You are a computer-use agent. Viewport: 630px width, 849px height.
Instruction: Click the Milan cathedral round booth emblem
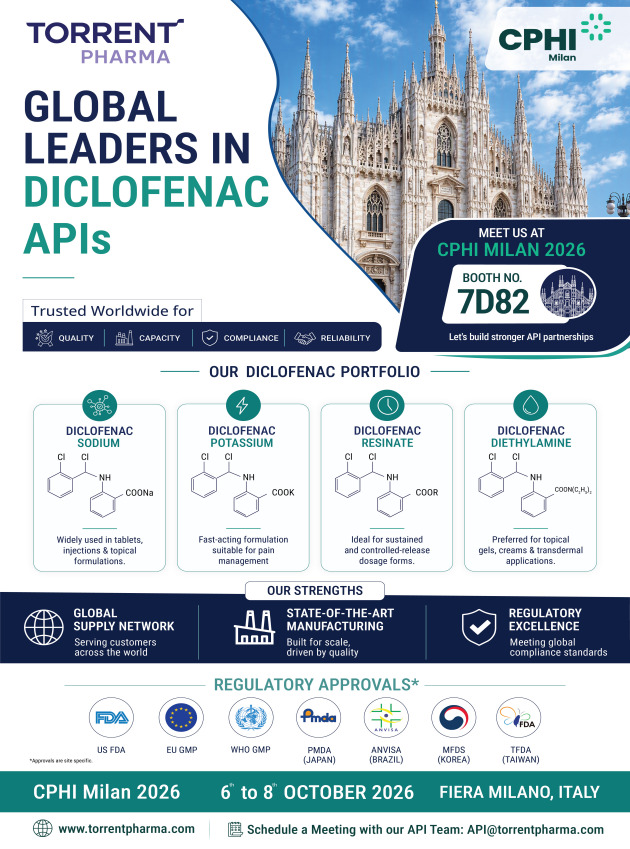tap(568, 295)
